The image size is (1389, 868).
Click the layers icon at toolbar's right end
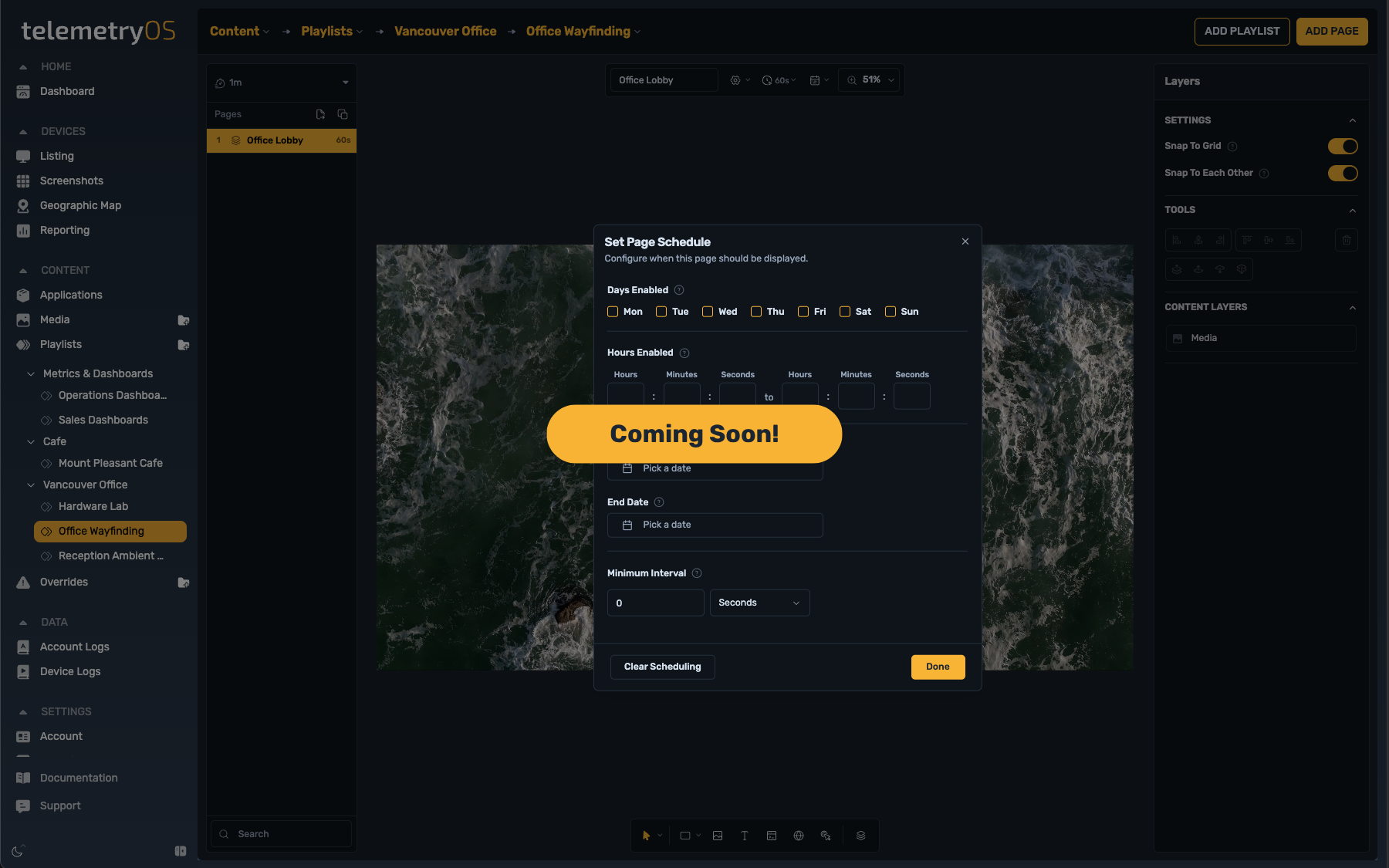pos(861,835)
